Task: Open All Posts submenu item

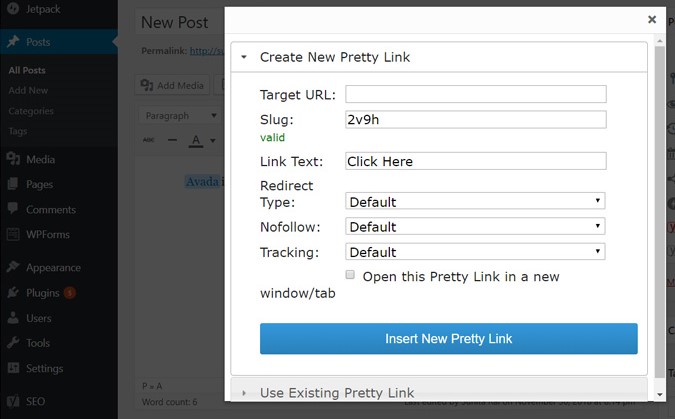Action: [27, 70]
